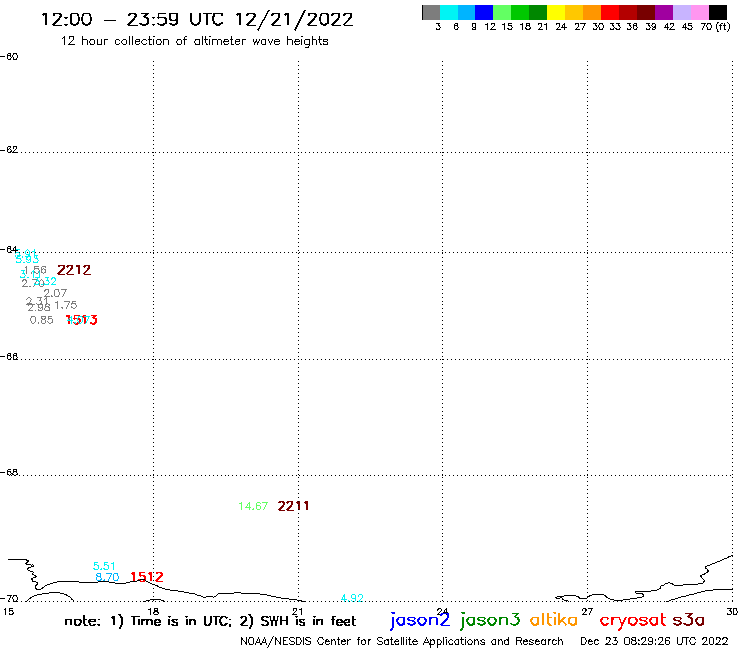This screenshot has width=740, height=650.
Task: Click the lavender swatch before 45
Action: (x=682, y=12)
